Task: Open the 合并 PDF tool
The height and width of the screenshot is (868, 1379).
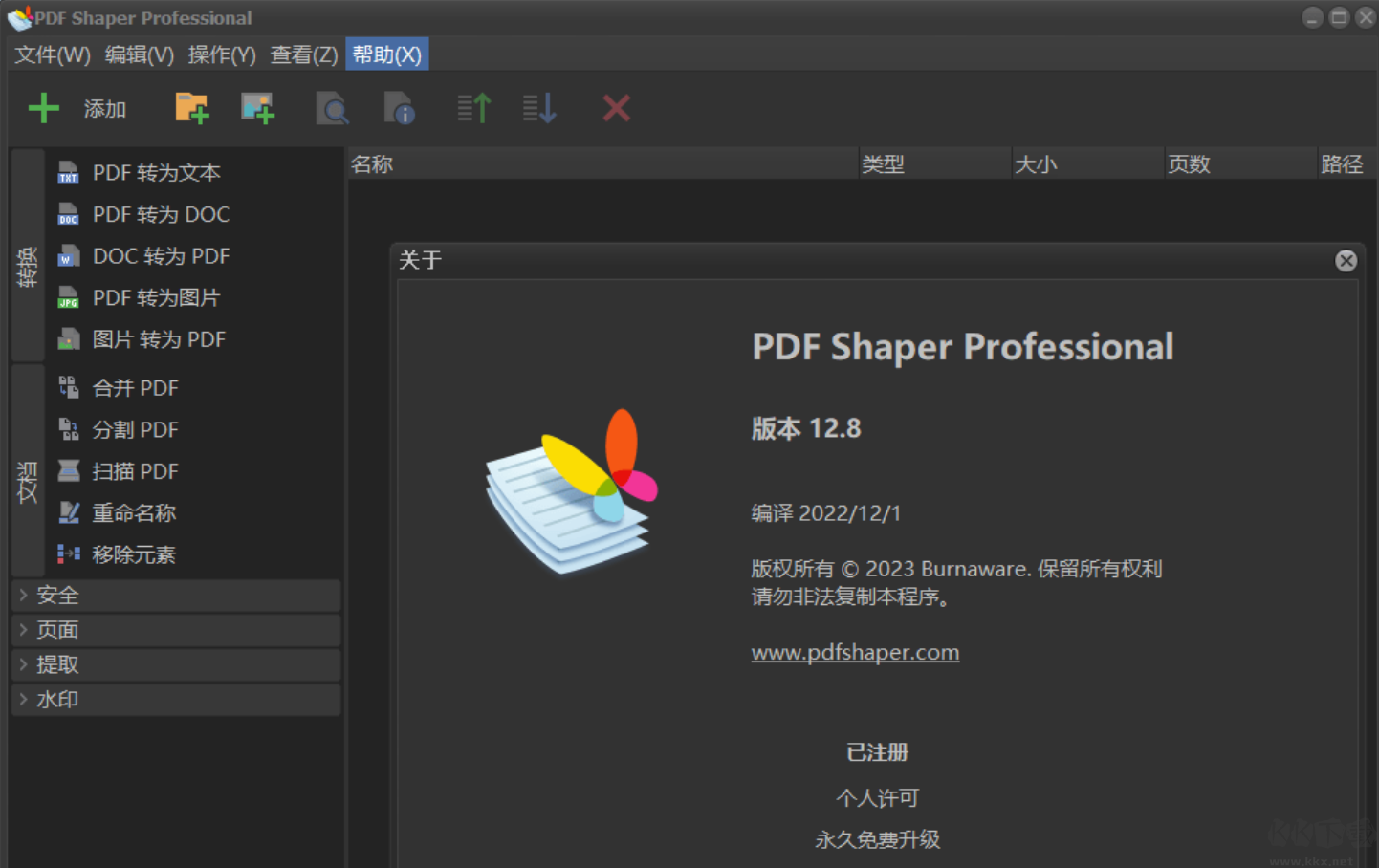Action: point(135,387)
